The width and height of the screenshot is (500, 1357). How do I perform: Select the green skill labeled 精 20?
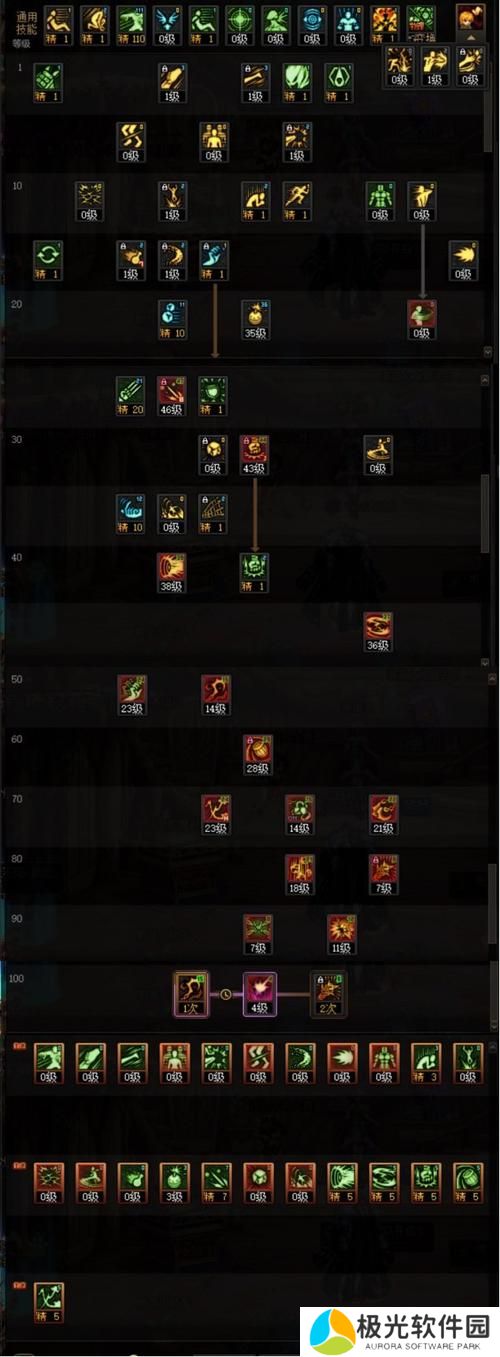pos(130,394)
